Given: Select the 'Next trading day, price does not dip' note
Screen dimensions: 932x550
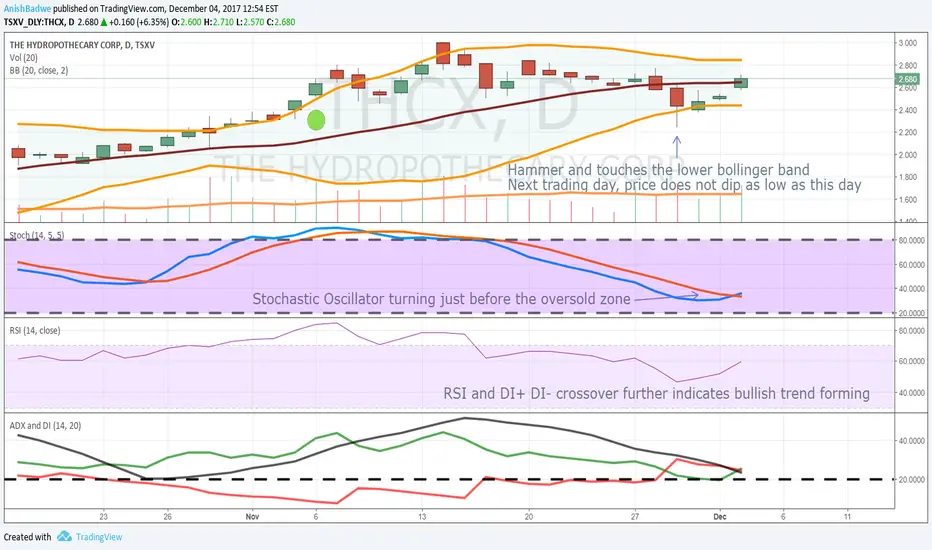Looking at the screenshot, I should [x=684, y=185].
